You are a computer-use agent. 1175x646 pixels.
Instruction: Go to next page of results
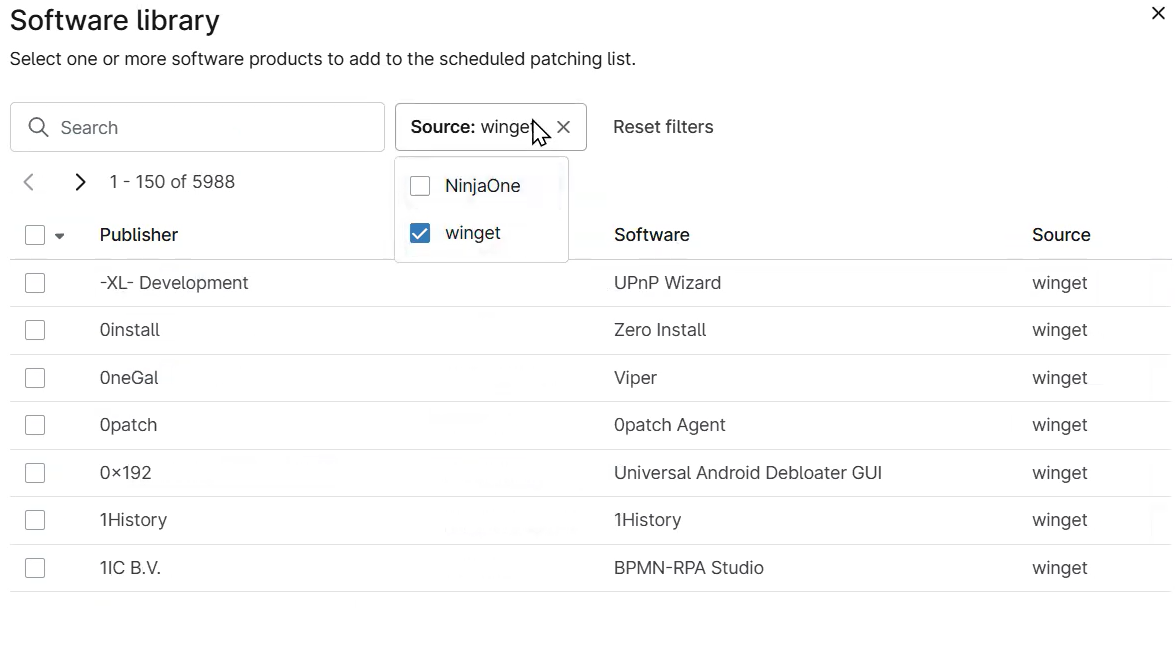click(x=80, y=182)
